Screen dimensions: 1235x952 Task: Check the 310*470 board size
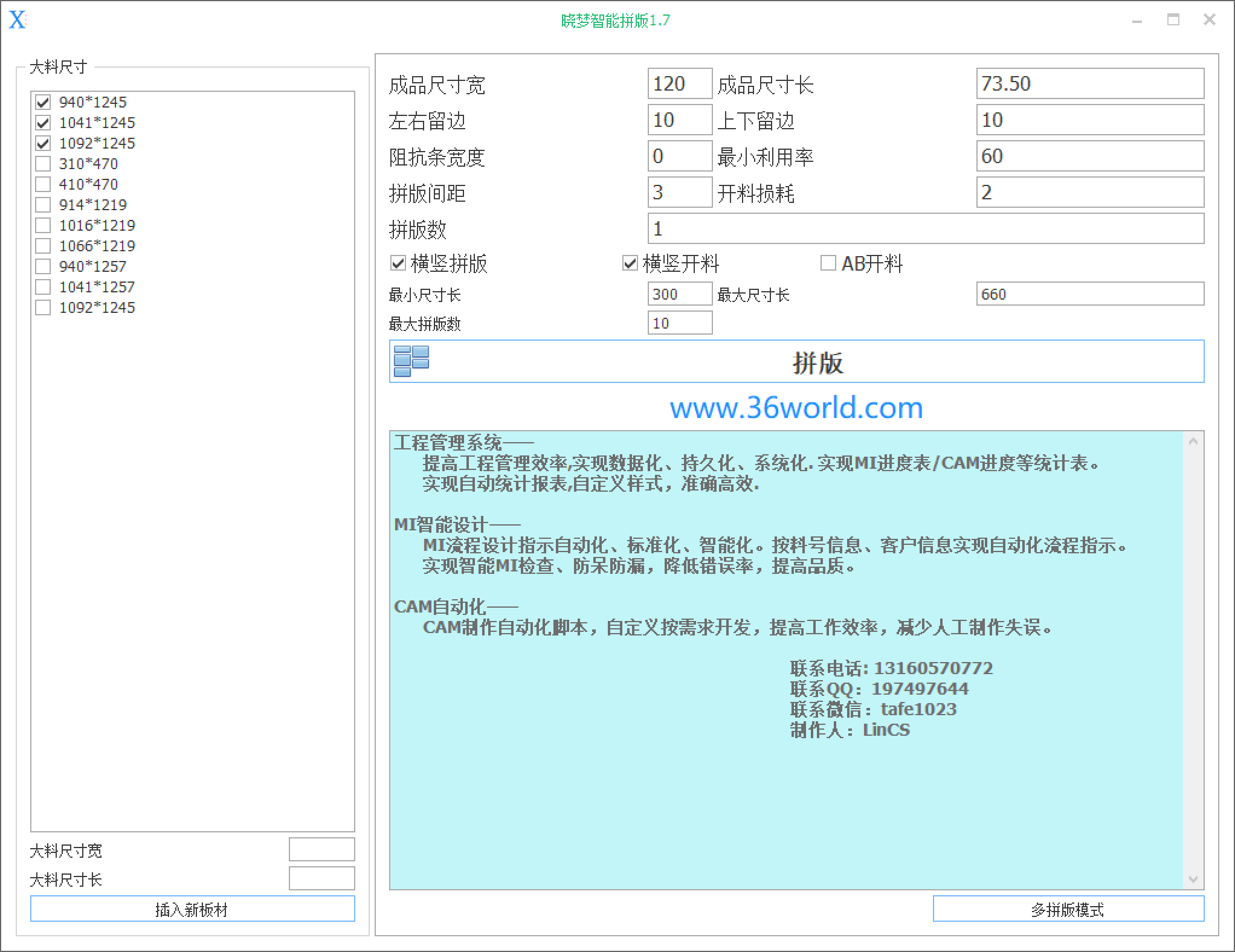(x=43, y=164)
